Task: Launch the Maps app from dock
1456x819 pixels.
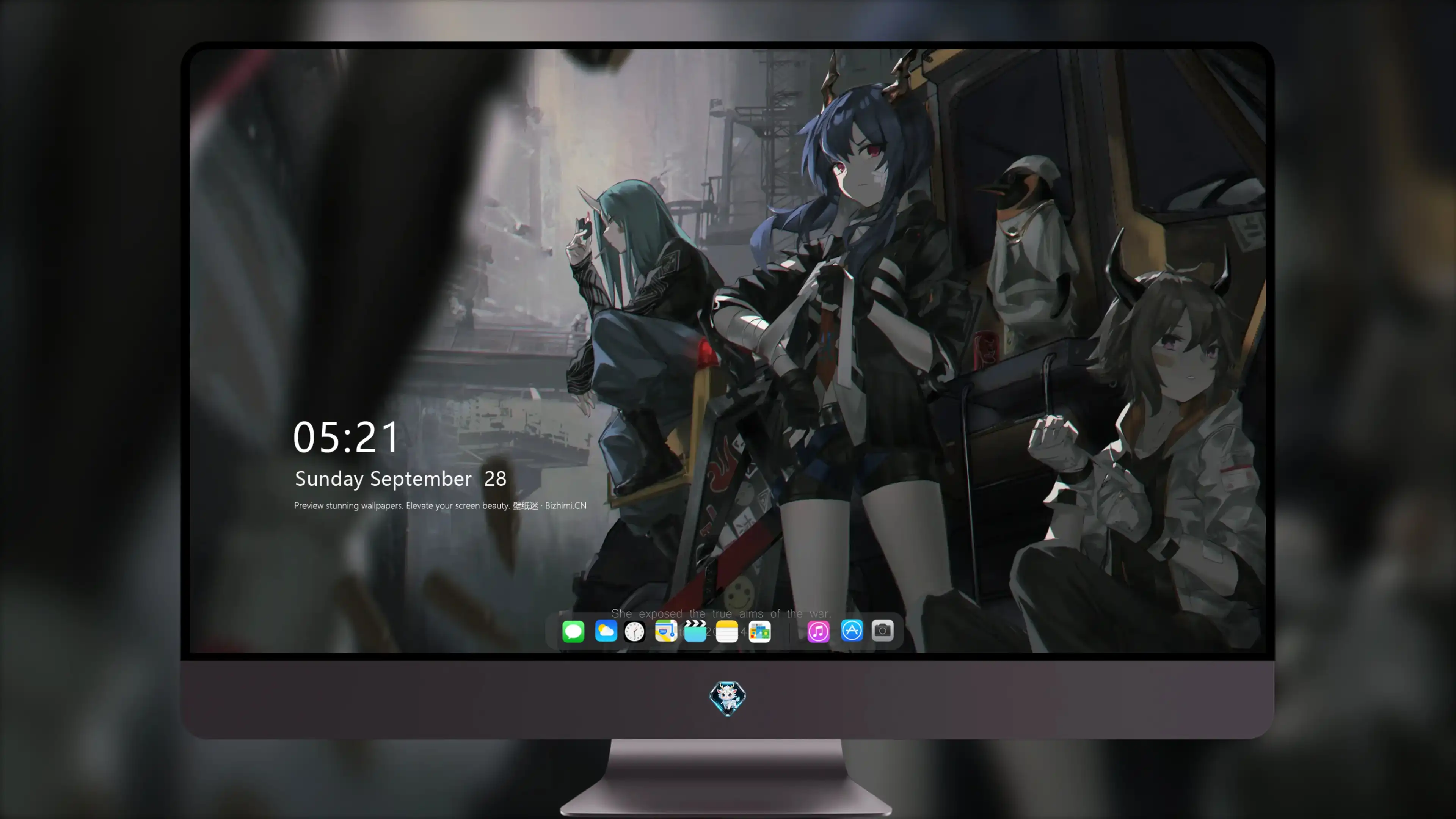Action: click(666, 631)
